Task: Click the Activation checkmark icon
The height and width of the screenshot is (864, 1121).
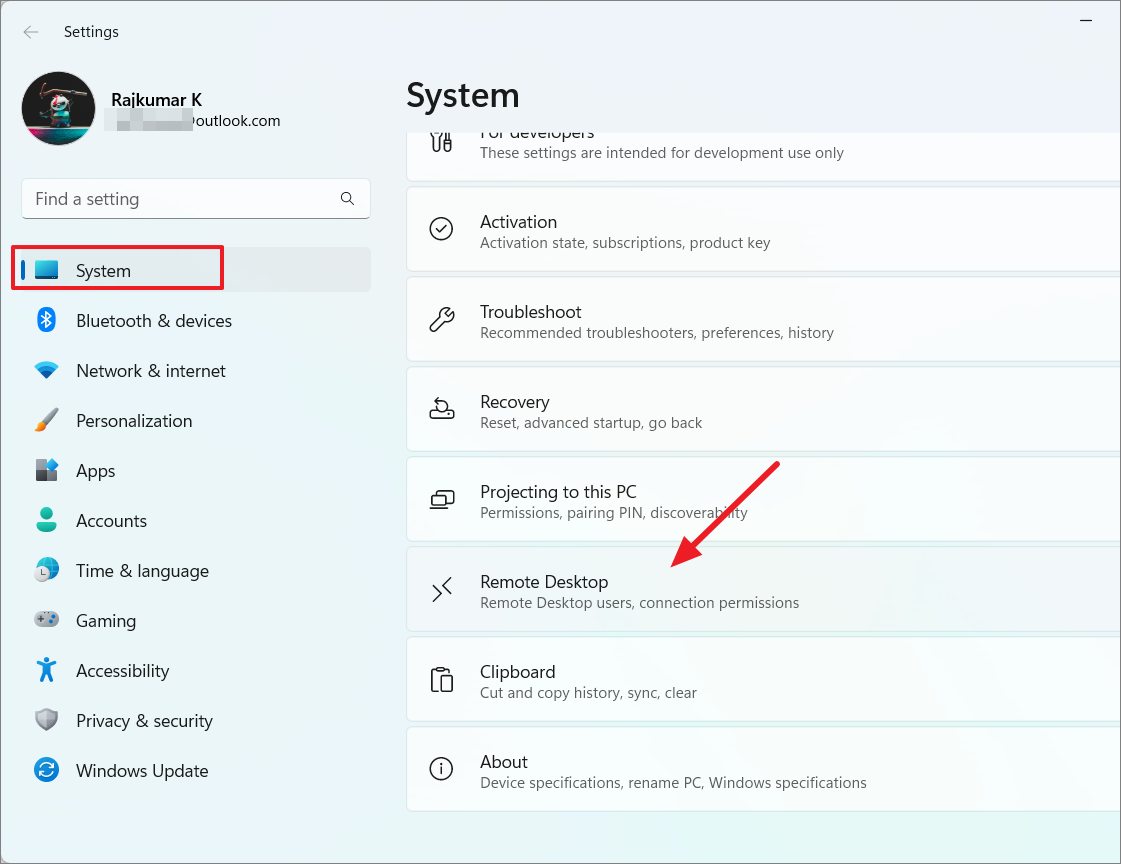Action: 441,229
